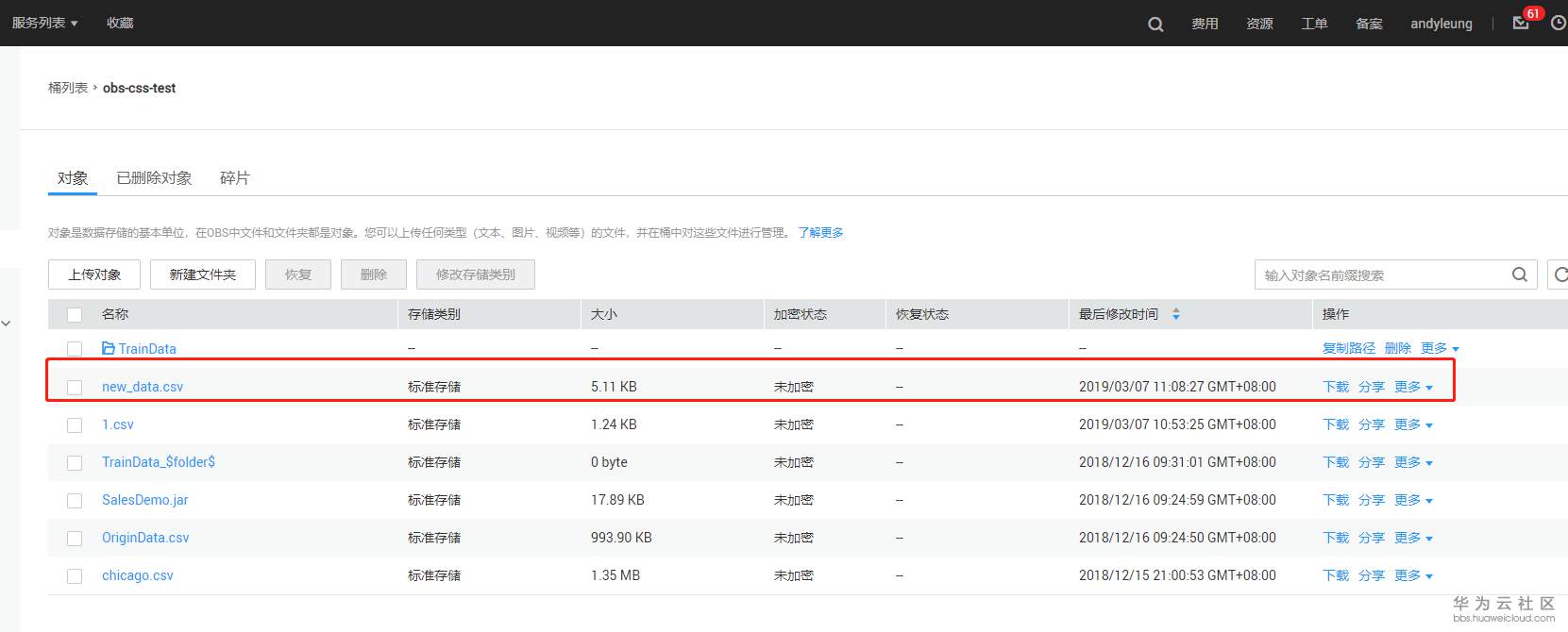Click 下载 for new_data.csv
The width and height of the screenshot is (1568, 632).
pos(1336,387)
